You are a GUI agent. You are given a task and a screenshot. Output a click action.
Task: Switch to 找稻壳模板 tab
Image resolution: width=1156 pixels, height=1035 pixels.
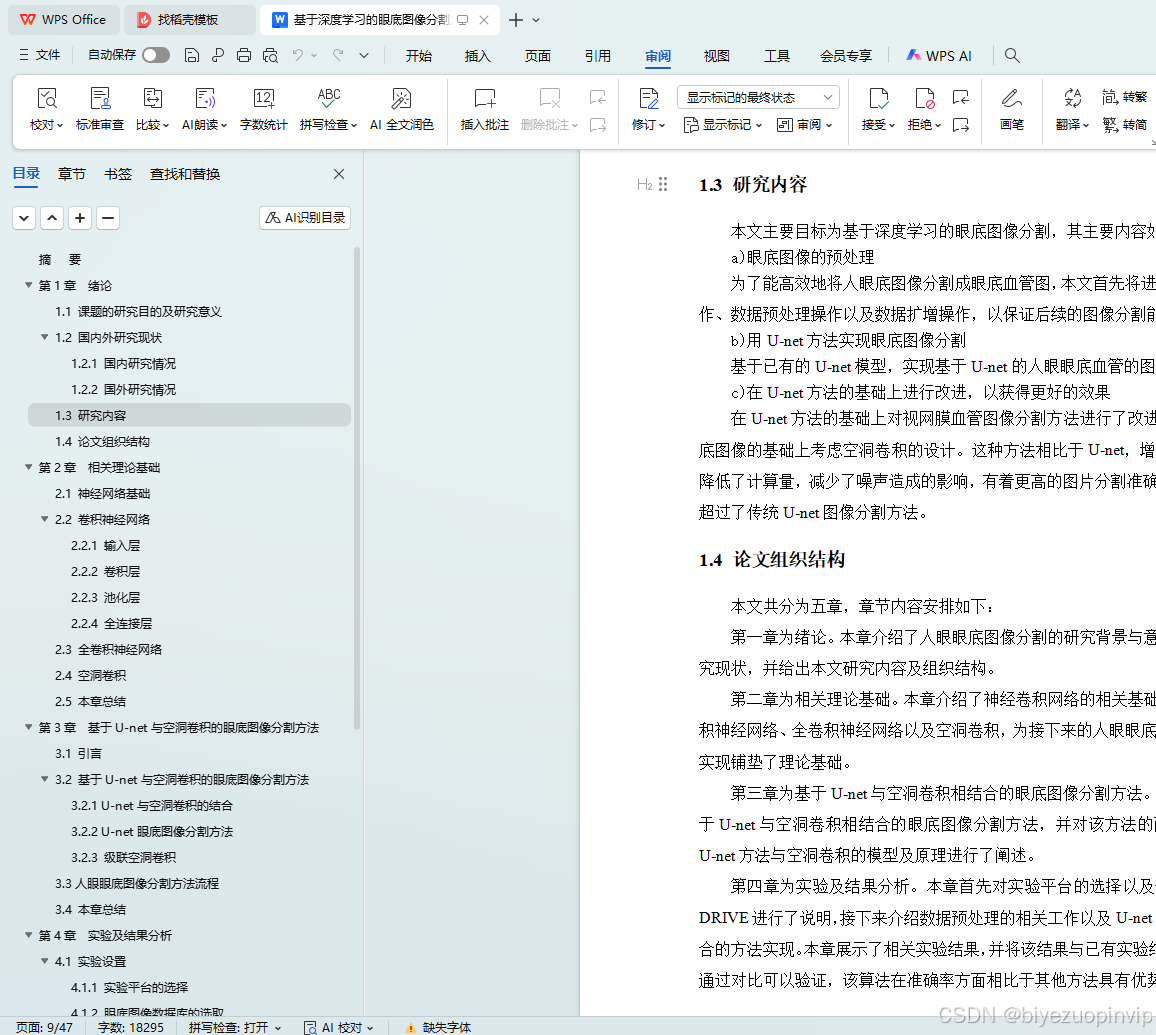(188, 20)
